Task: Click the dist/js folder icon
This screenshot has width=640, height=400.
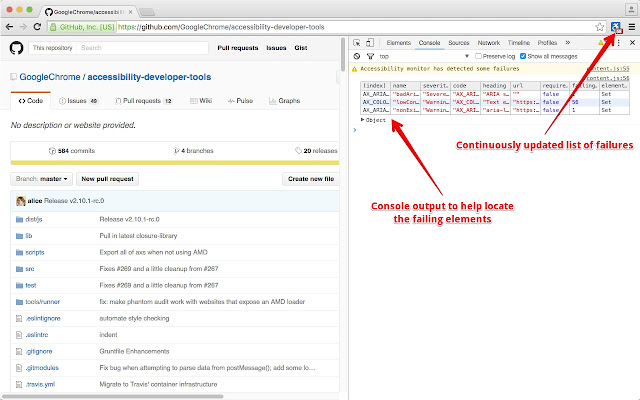Action: (x=19, y=220)
